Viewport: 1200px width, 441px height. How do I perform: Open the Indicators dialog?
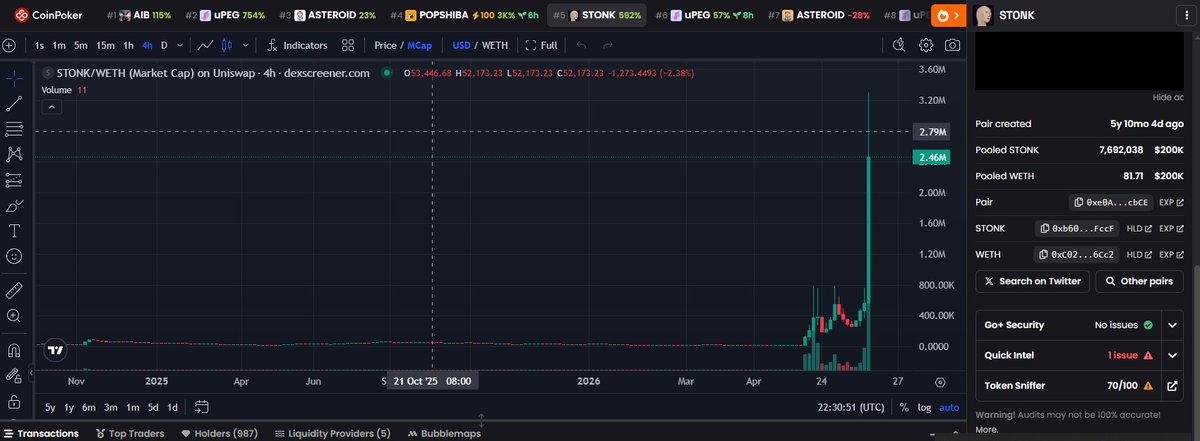[x=297, y=45]
